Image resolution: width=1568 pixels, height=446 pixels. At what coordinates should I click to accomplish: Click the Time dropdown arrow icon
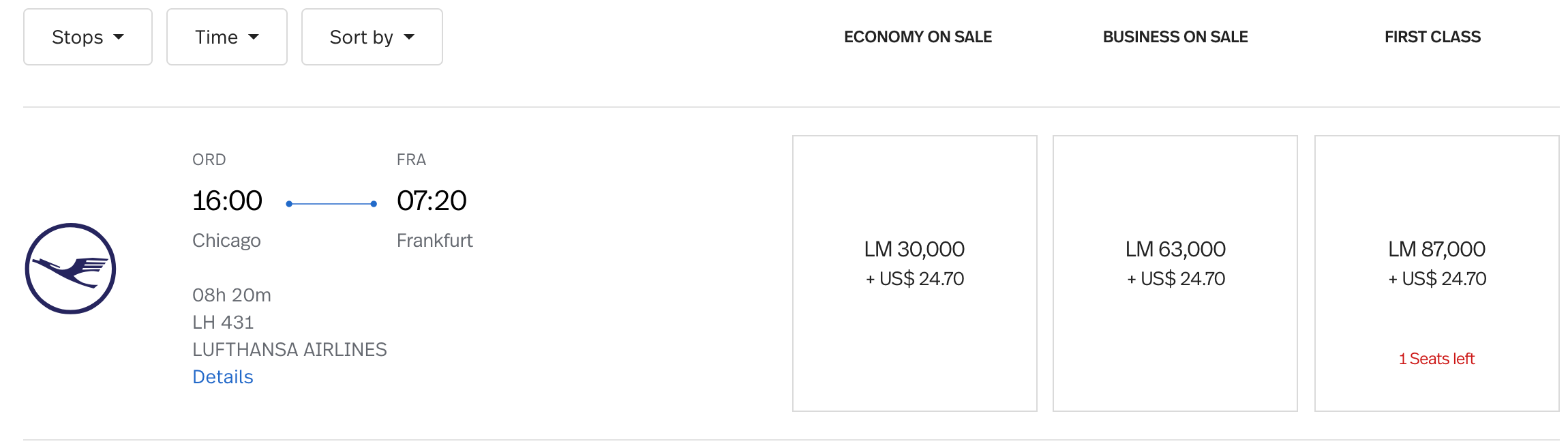[254, 37]
